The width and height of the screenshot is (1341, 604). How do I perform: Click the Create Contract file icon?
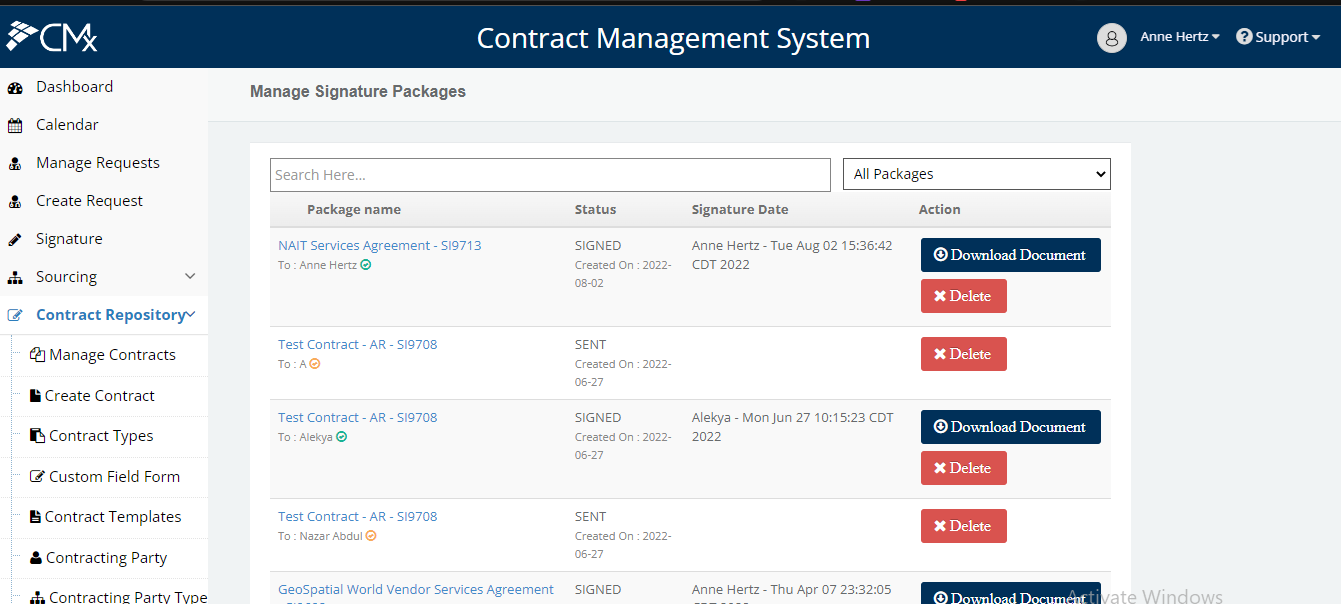click(x=35, y=396)
